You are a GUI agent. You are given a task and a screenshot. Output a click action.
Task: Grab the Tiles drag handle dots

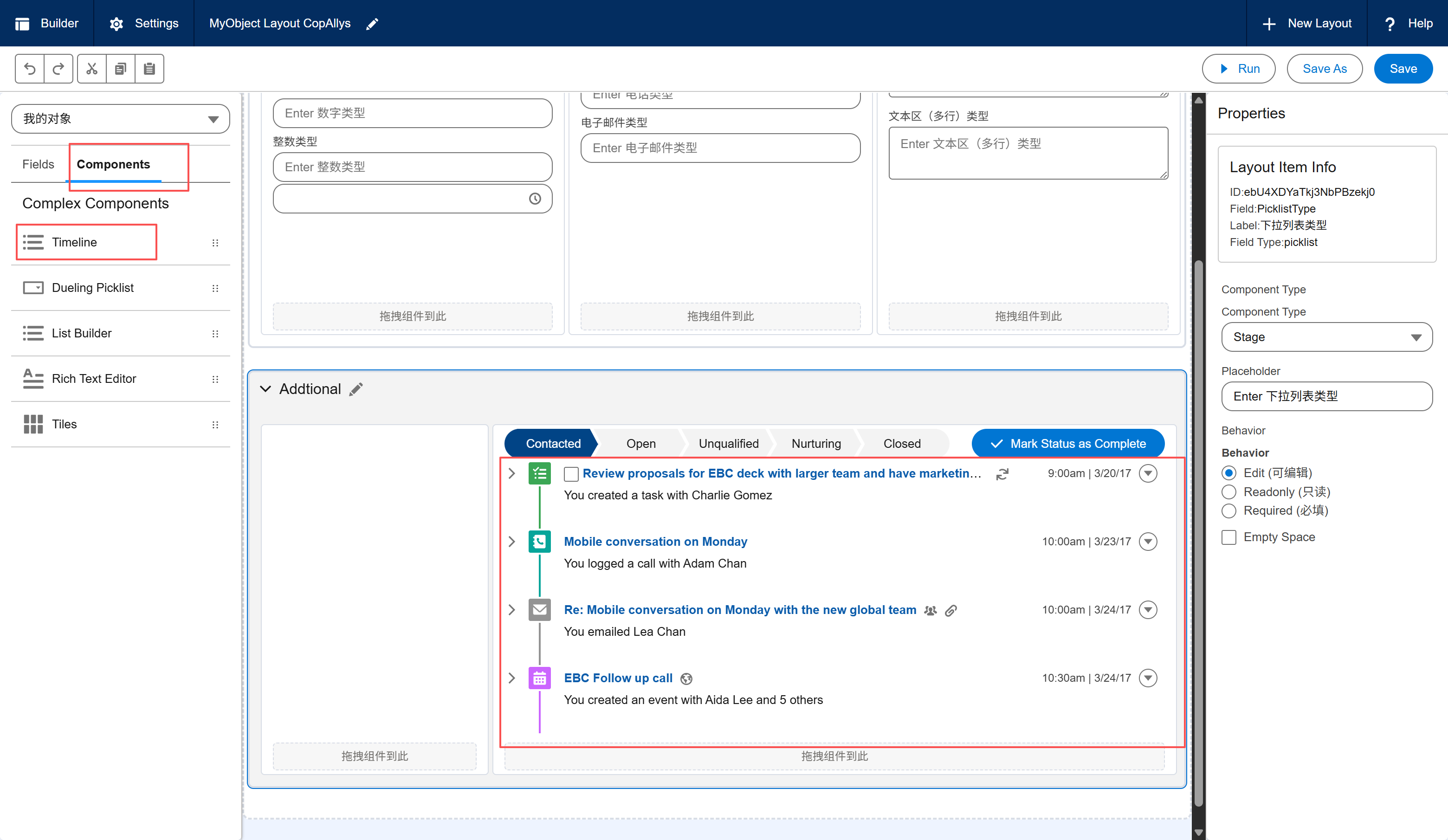point(215,424)
